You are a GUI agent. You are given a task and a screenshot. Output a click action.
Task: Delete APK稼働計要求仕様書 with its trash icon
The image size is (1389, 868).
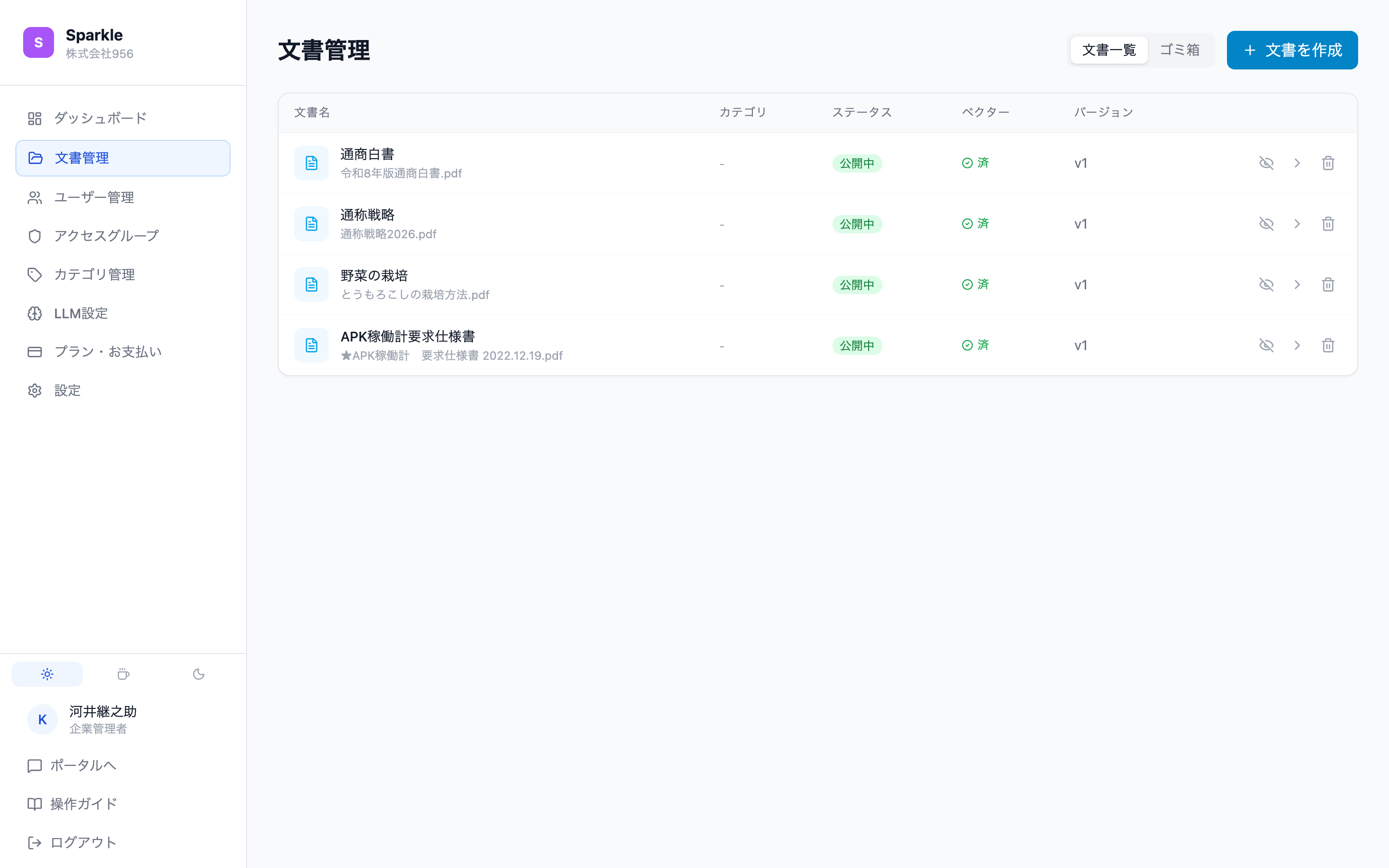(1328, 346)
